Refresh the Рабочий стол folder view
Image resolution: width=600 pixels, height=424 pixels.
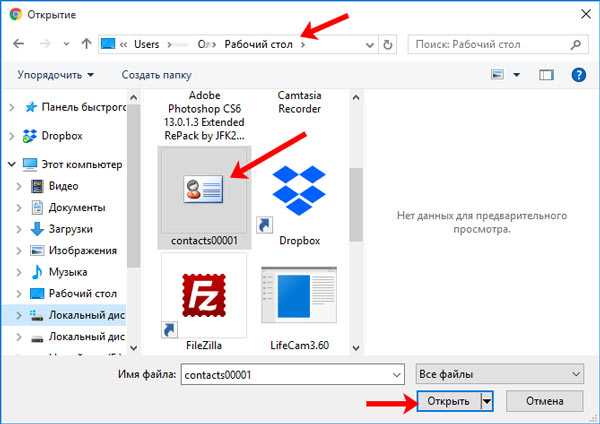click(x=387, y=45)
